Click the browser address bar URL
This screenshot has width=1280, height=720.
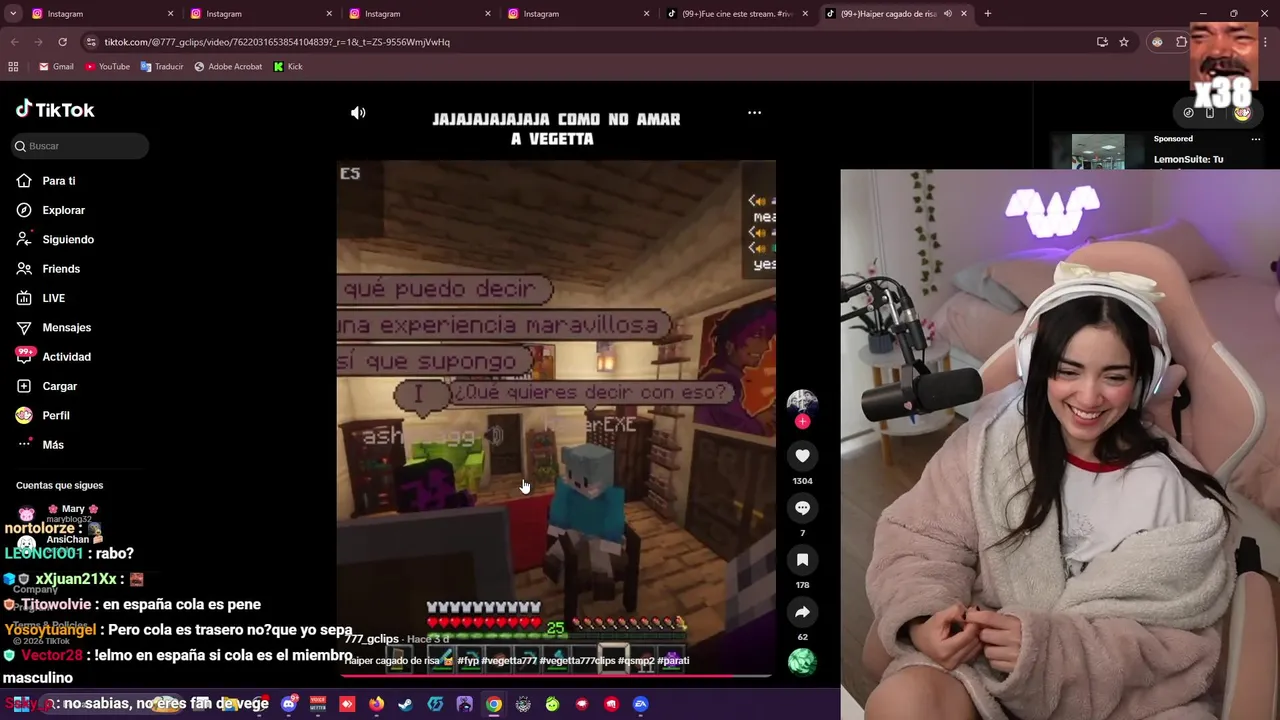277,42
